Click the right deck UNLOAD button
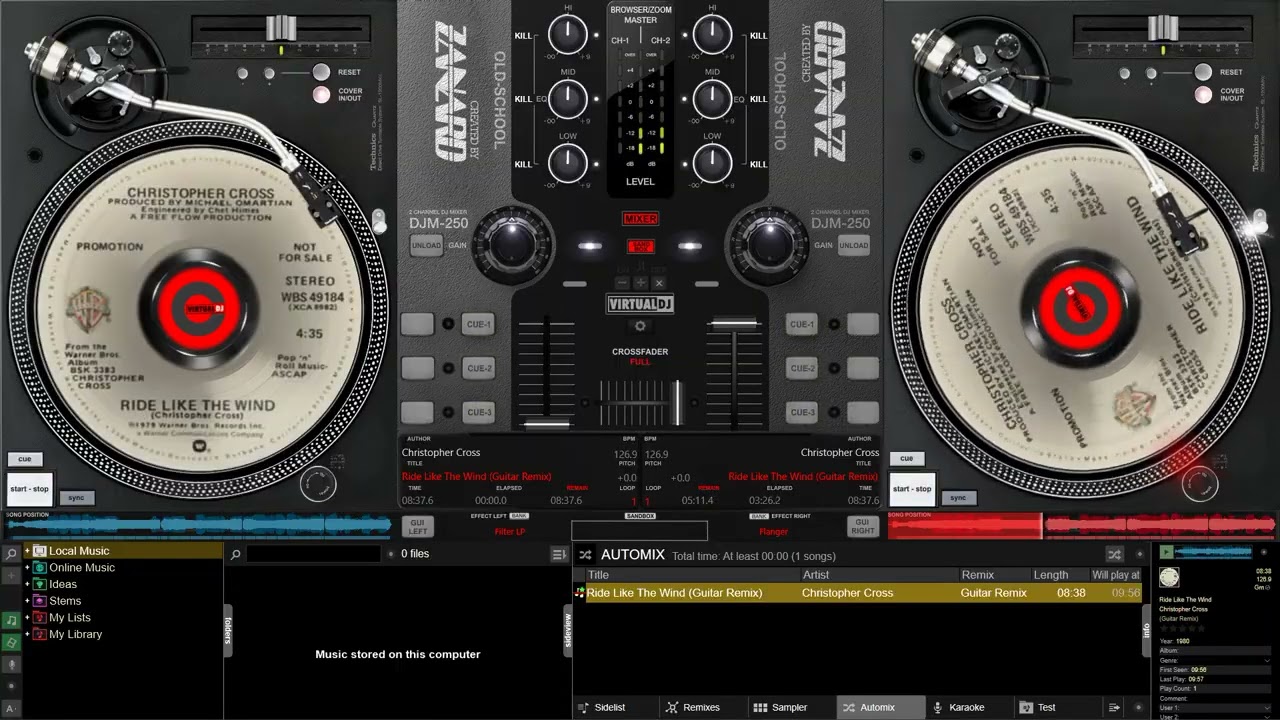The height and width of the screenshot is (720, 1280). tap(853, 246)
